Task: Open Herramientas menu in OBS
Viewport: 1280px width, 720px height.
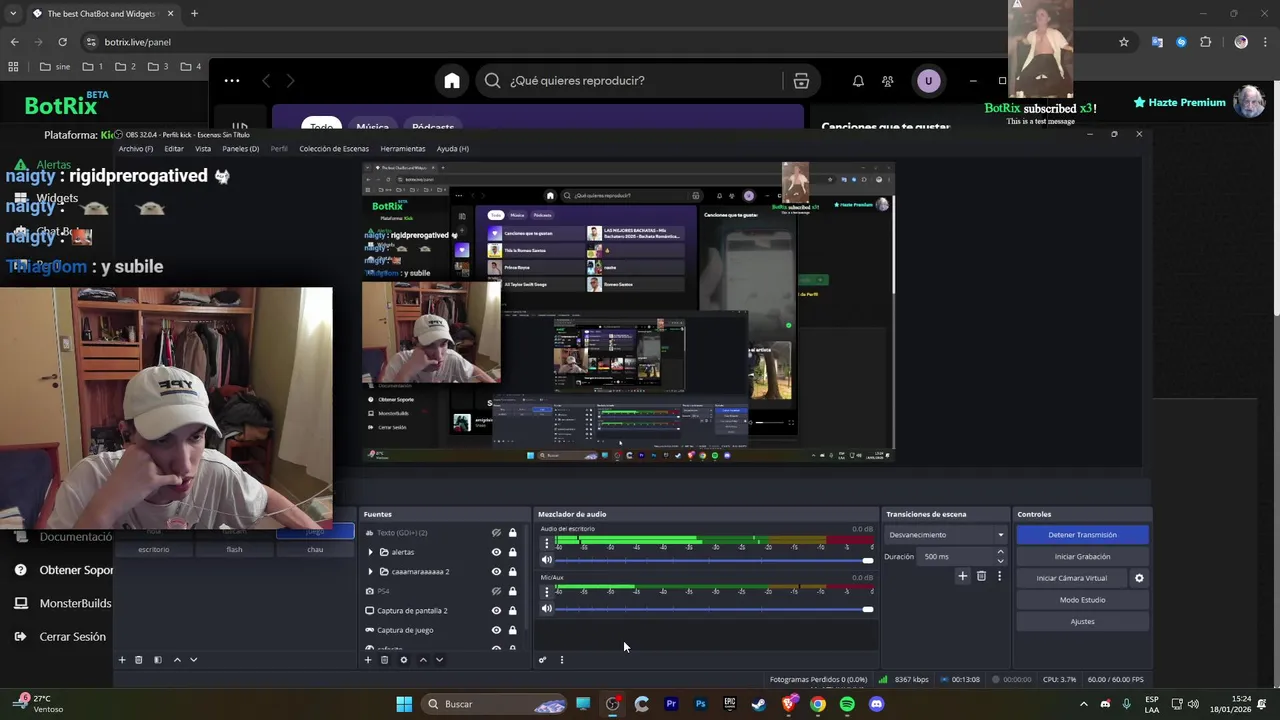Action: click(x=403, y=149)
